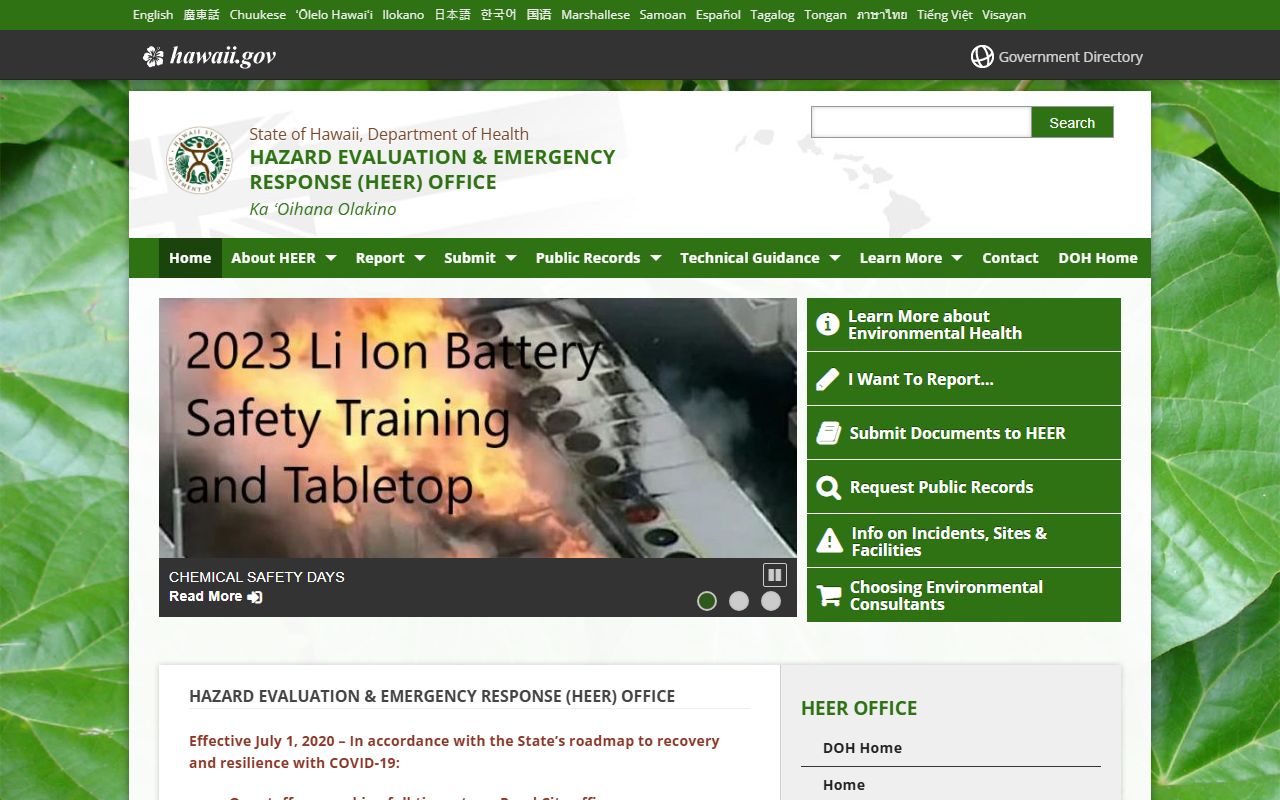Open the Government Directory link

coord(1057,57)
